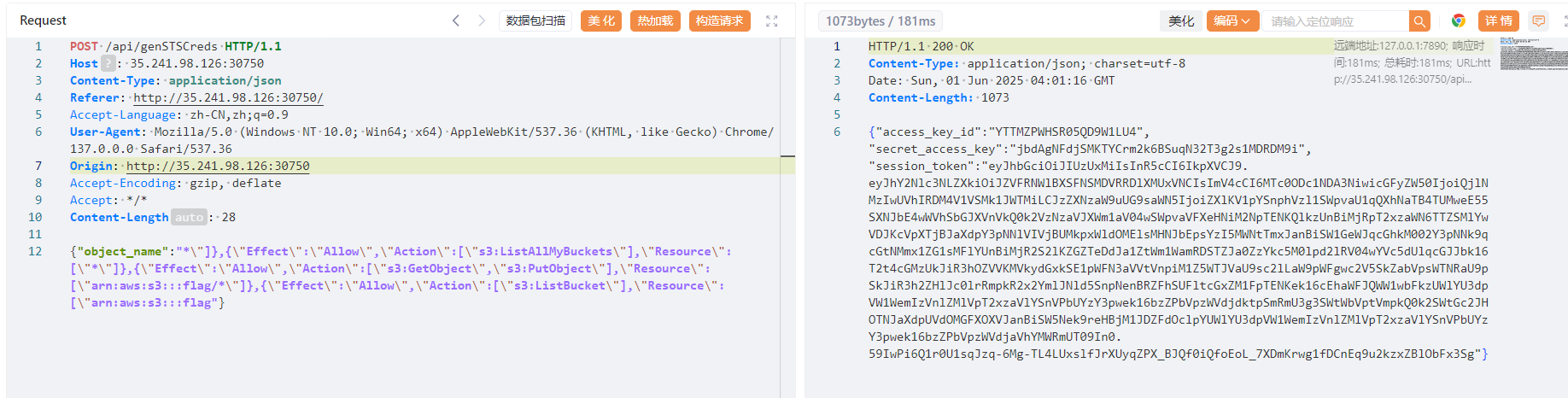Click the 1073bytes / 181ms response size tag

tap(880, 21)
